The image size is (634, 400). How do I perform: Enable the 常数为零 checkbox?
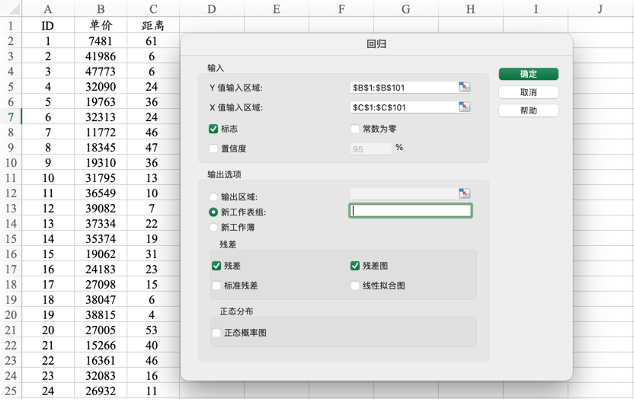[x=355, y=129]
